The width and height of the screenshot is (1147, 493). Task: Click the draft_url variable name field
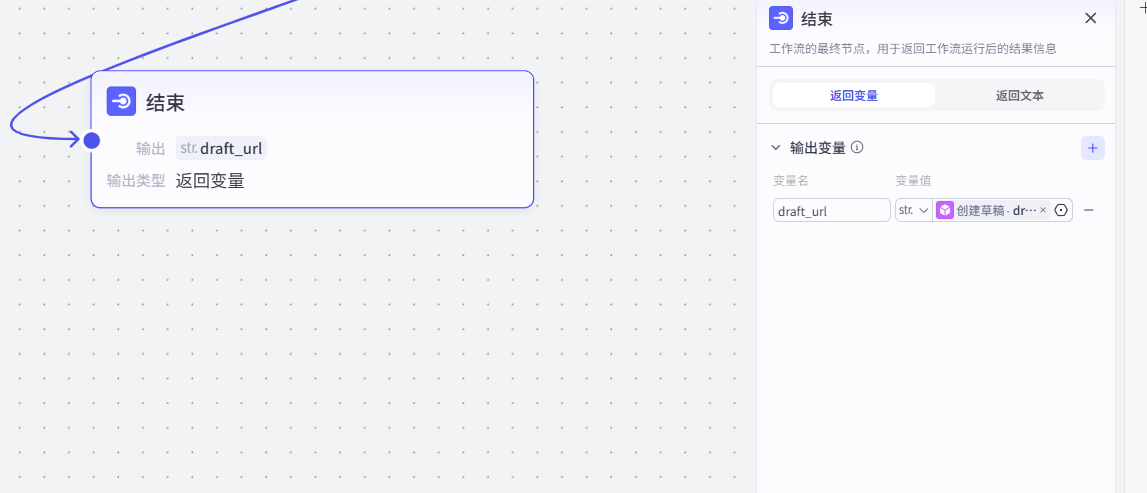click(x=831, y=210)
